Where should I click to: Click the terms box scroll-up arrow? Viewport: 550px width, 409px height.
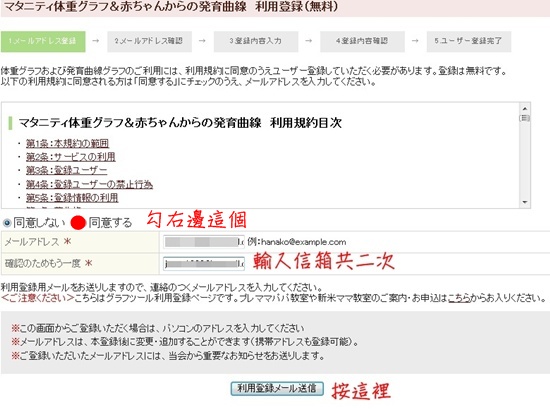[x=525, y=109]
